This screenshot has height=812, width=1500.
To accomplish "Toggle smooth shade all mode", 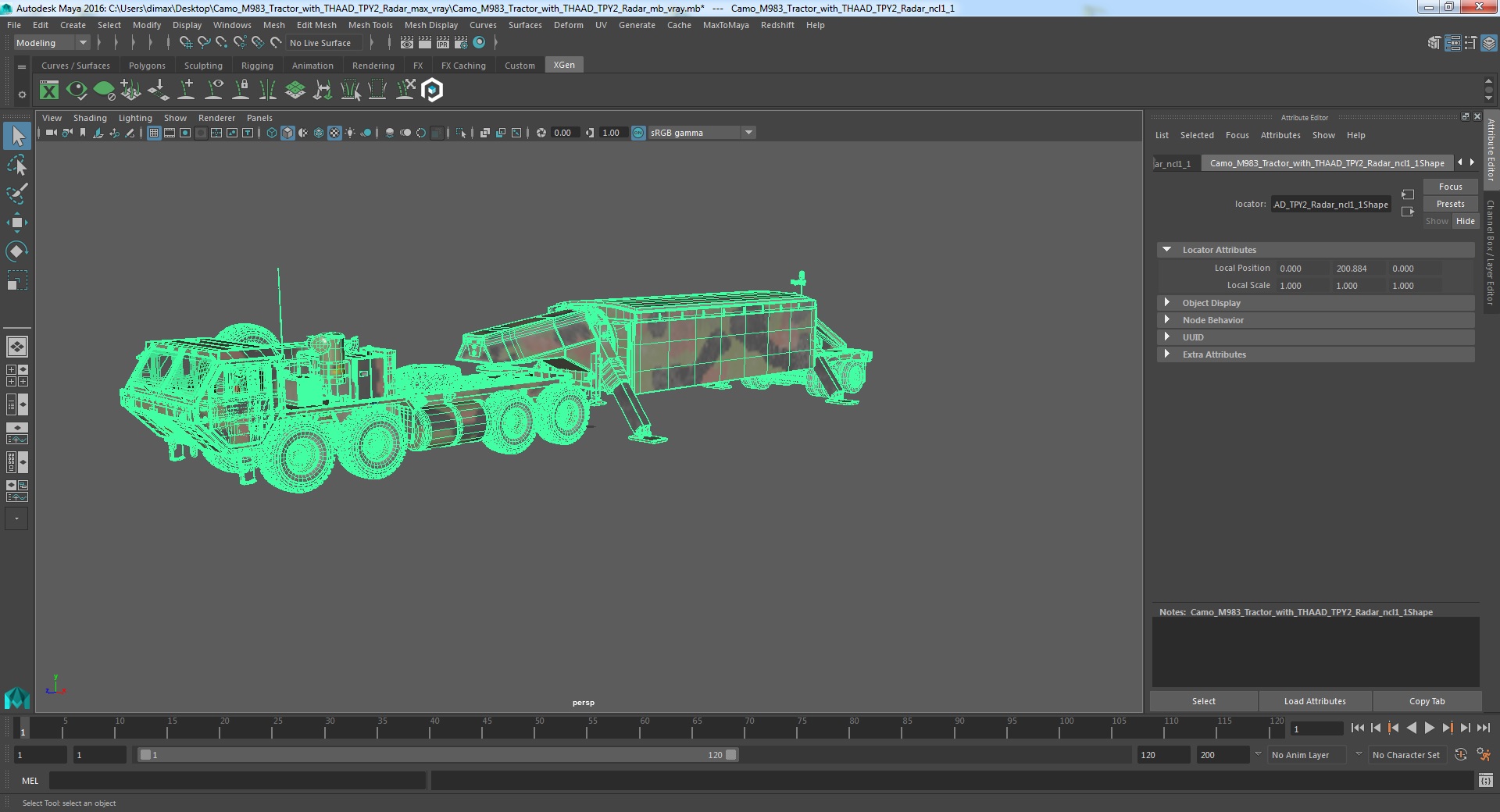I will pyautogui.click(x=287, y=133).
